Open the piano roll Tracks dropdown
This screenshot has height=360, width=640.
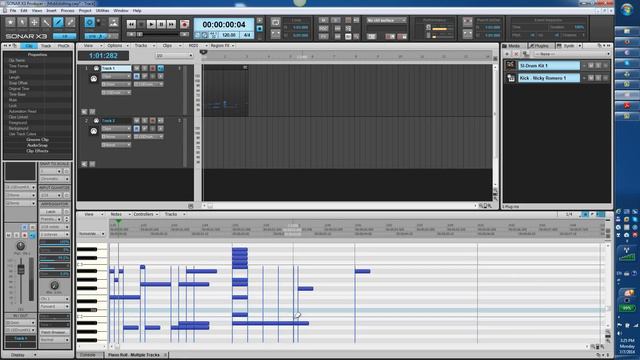[174, 214]
